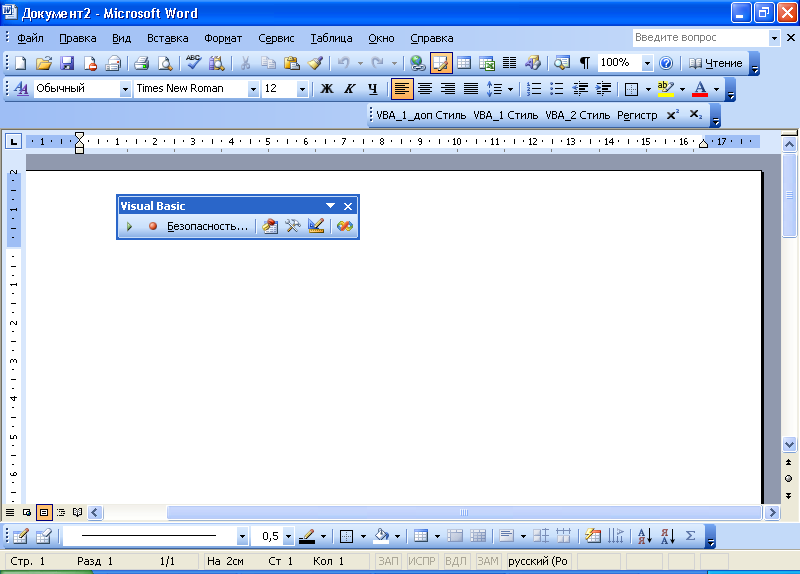Open Print Preview
The width and height of the screenshot is (800, 574).
coord(165,63)
